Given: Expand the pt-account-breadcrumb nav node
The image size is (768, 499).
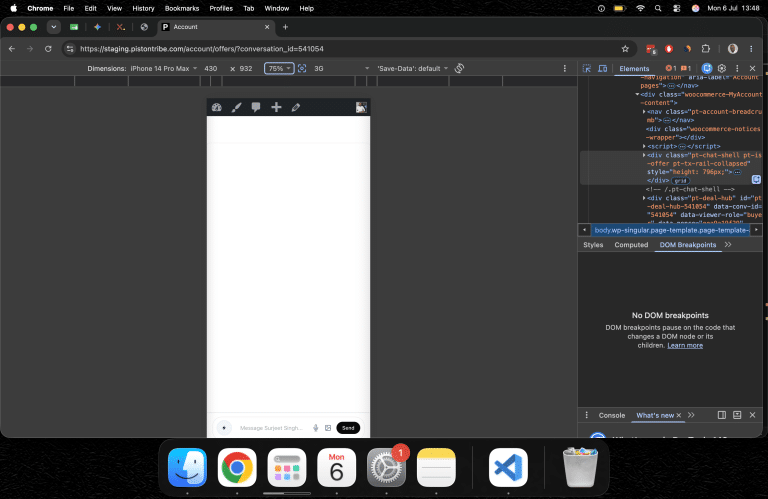Looking at the screenshot, I should click(644, 112).
